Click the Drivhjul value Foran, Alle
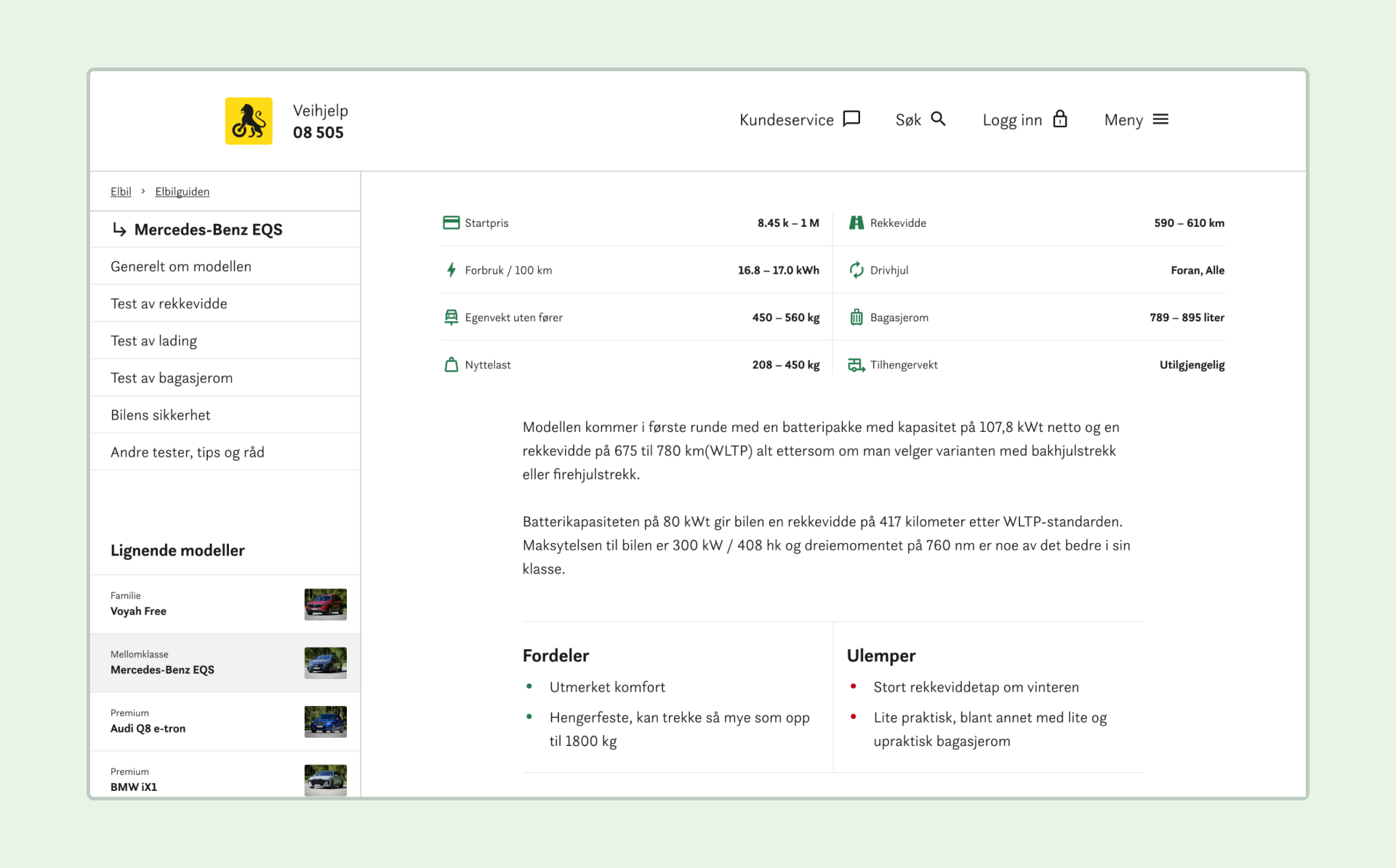 [x=1198, y=270]
